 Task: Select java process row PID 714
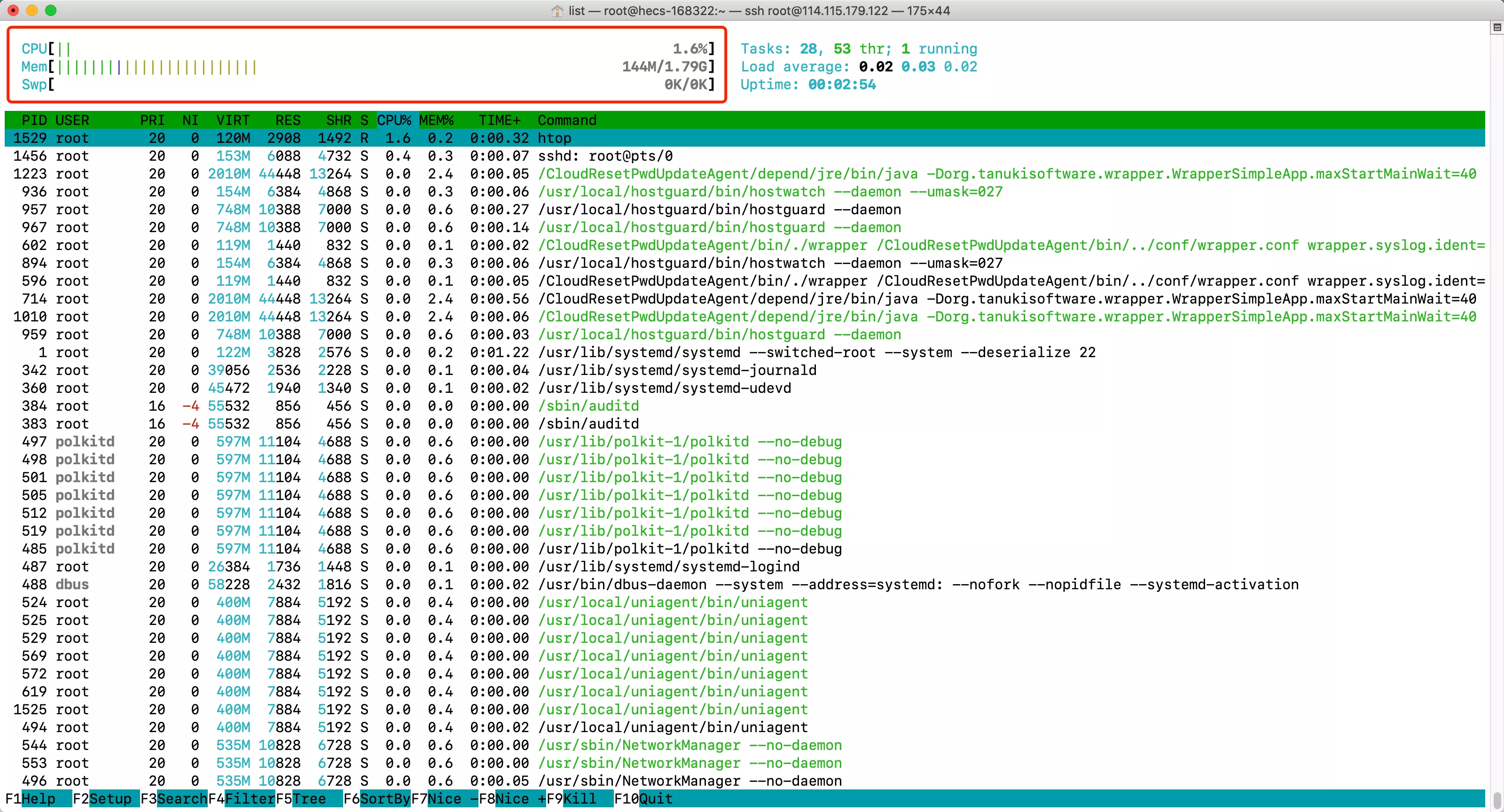coord(744,299)
